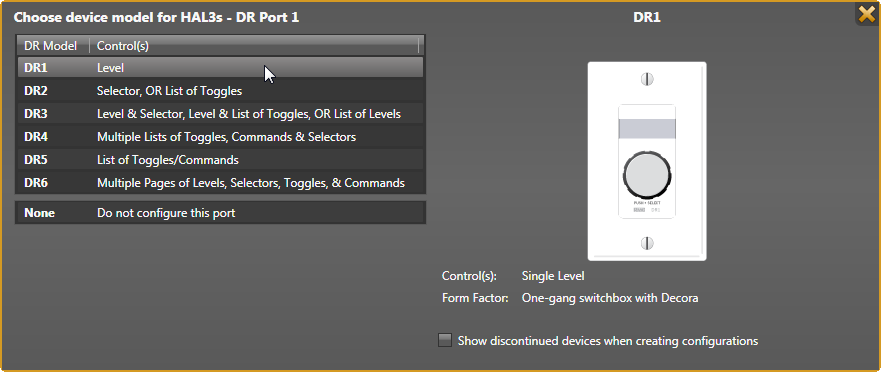Screen dimensions: 881x372
Task: Select the DR1 Level row
Action: click(x=220, y=67)
